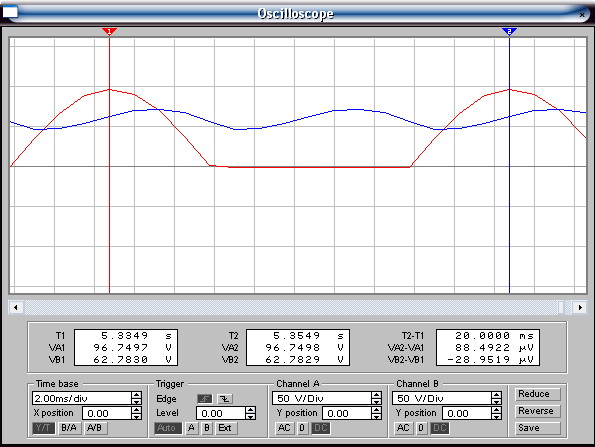
Task: Select falling edge trigger icon
Action: (225, 399)
